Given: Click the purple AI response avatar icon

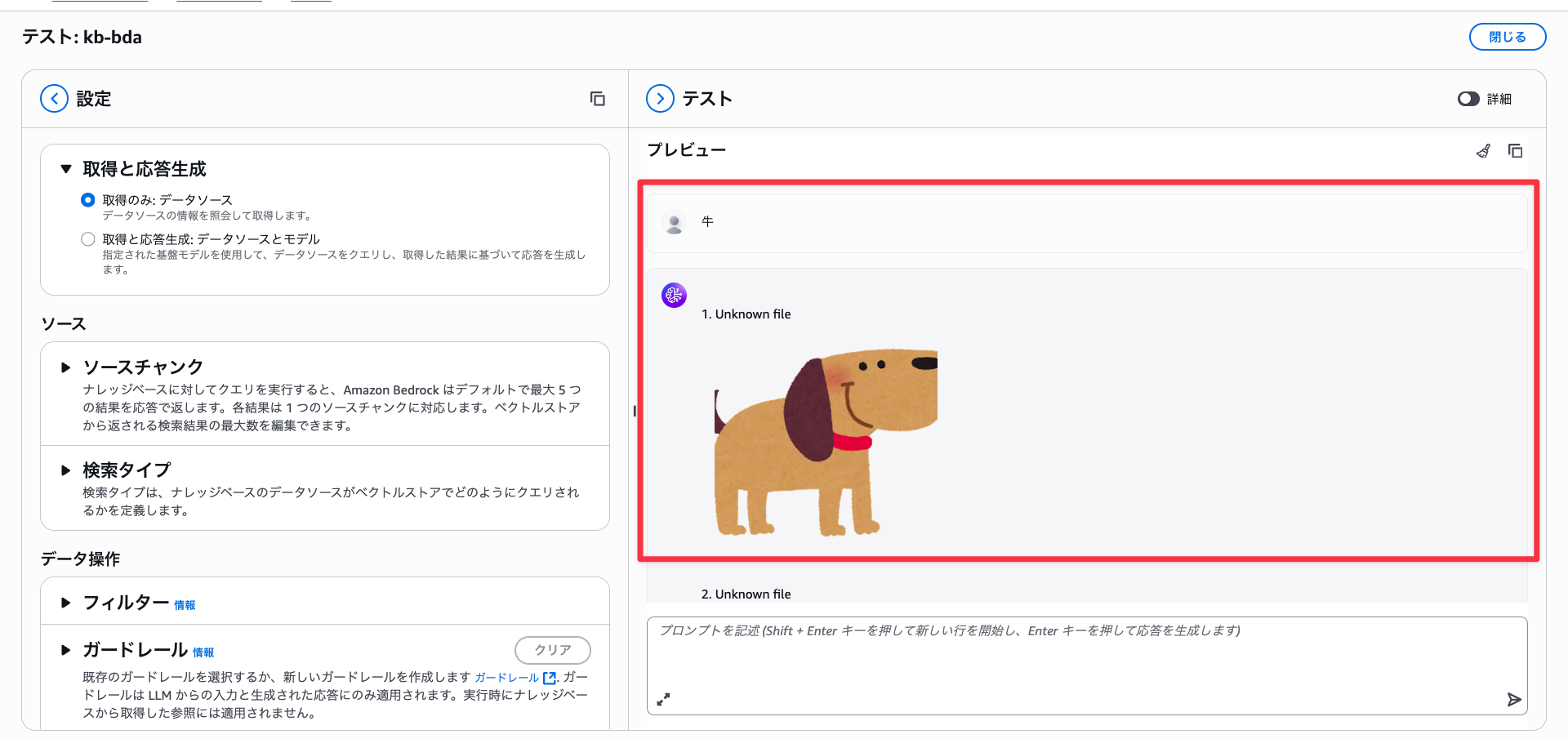Looking at the screenshot, I should [674, 296].
